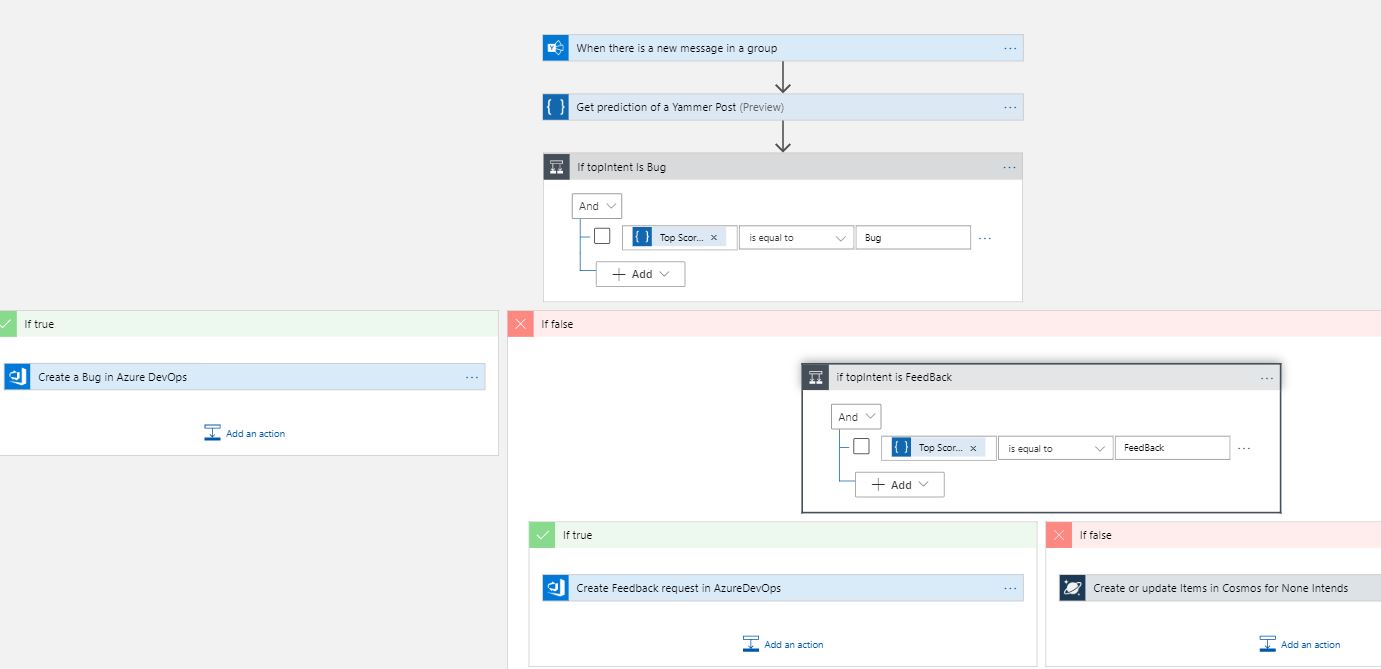The height and width of the screenshot is (669, 1381).
Task: Open row options ellipsis beside FeedBack value
Action: pyautogui.click(x=1244, y=448)
